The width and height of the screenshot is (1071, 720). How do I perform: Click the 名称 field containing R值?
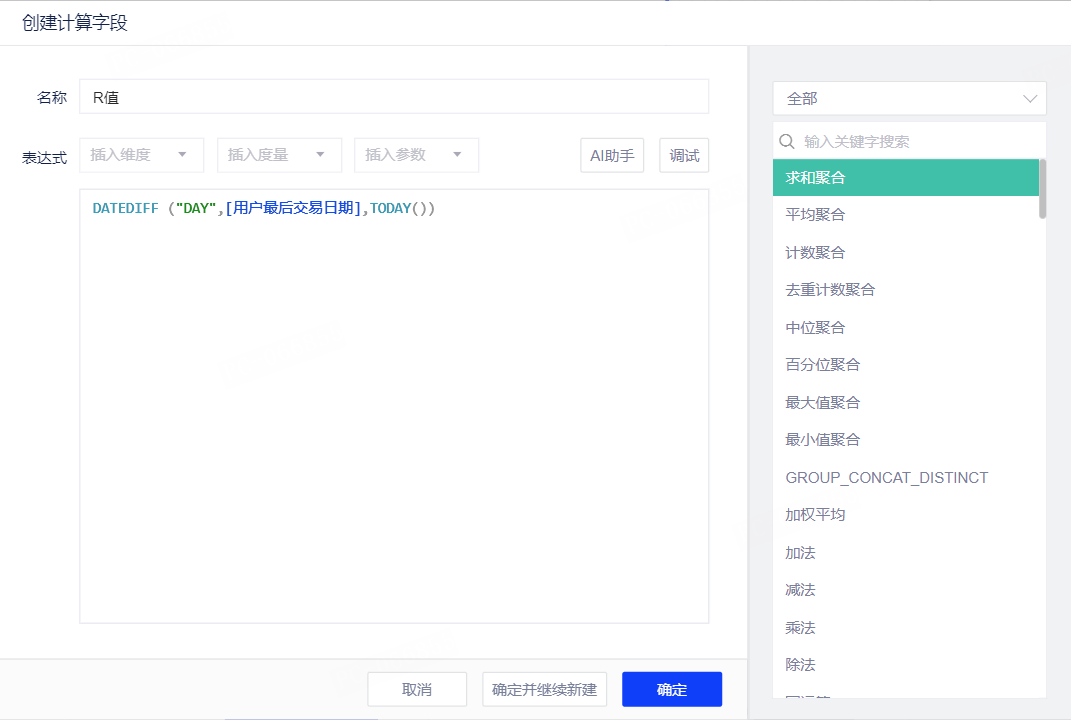[394, 97]
